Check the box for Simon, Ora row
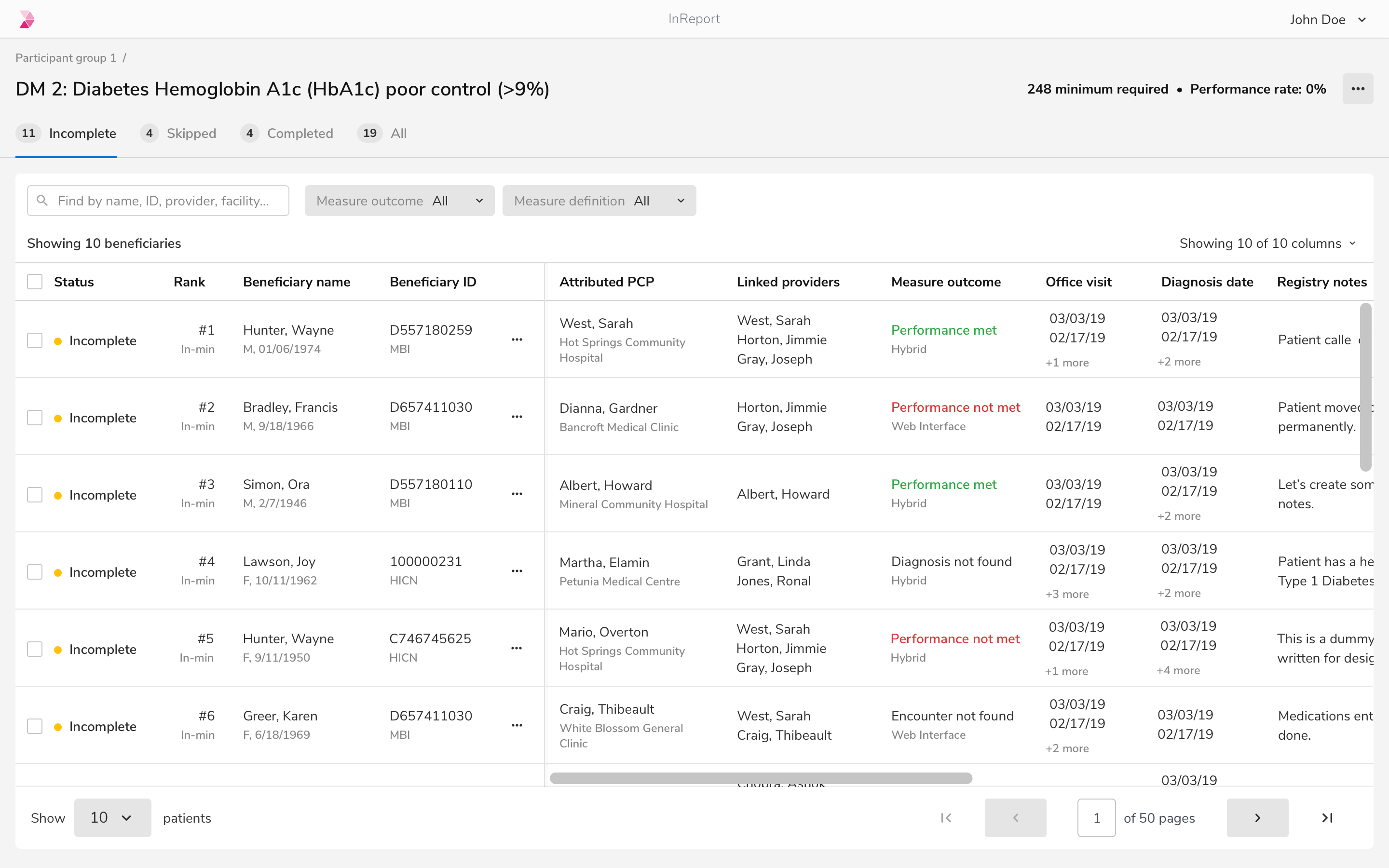The image size is (1389, 868). pyautogui.click(x=35, y=495)
